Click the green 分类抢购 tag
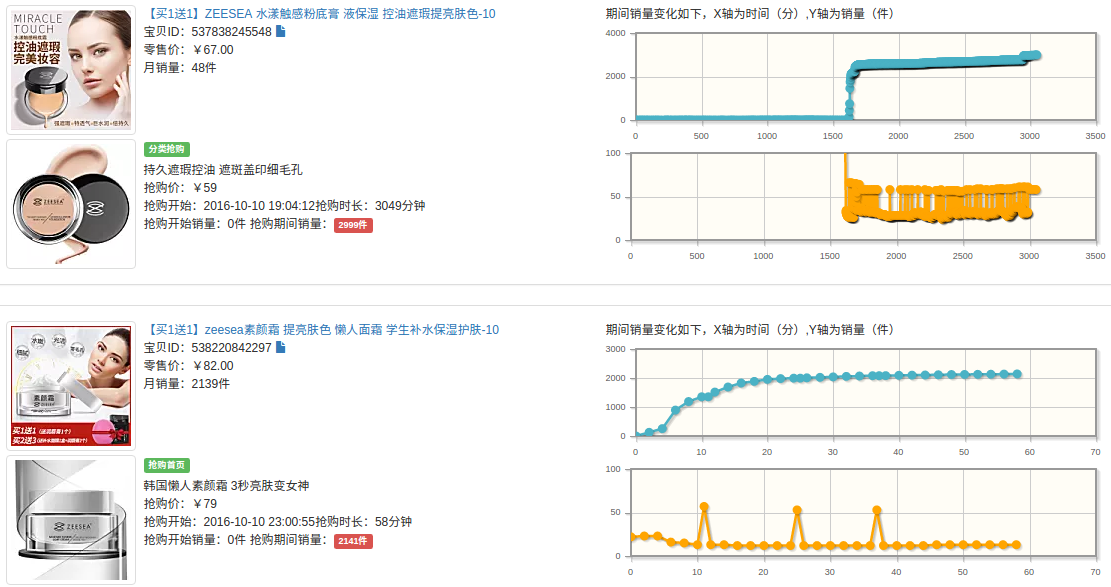 coord(167,149)
